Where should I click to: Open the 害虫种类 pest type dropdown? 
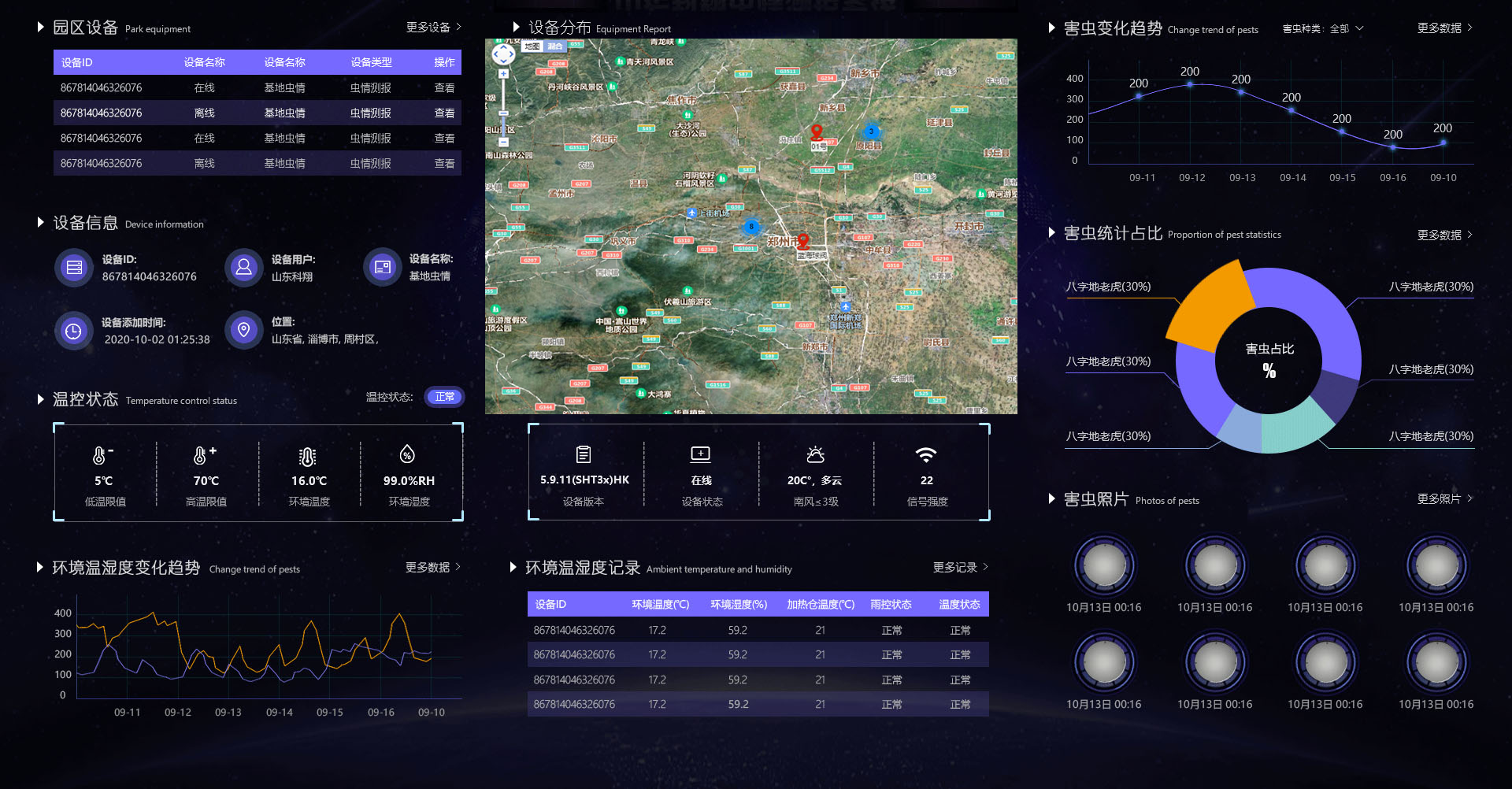pyautogui.click(x=1323, y=29)
